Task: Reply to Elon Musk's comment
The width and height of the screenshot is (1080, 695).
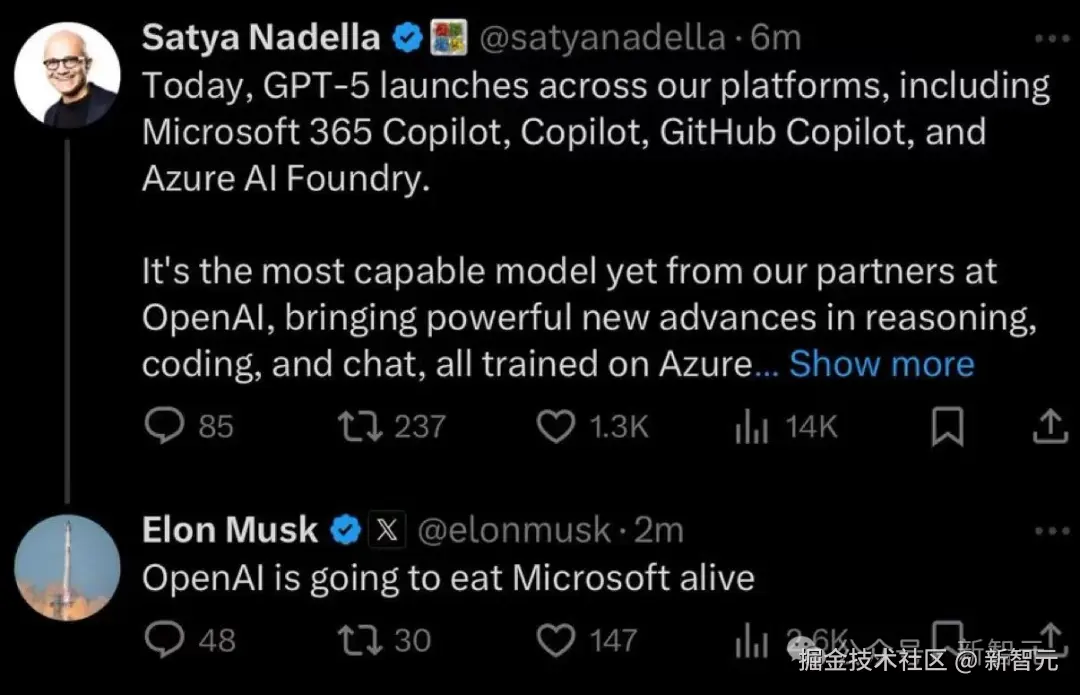Action: (161, 639)
